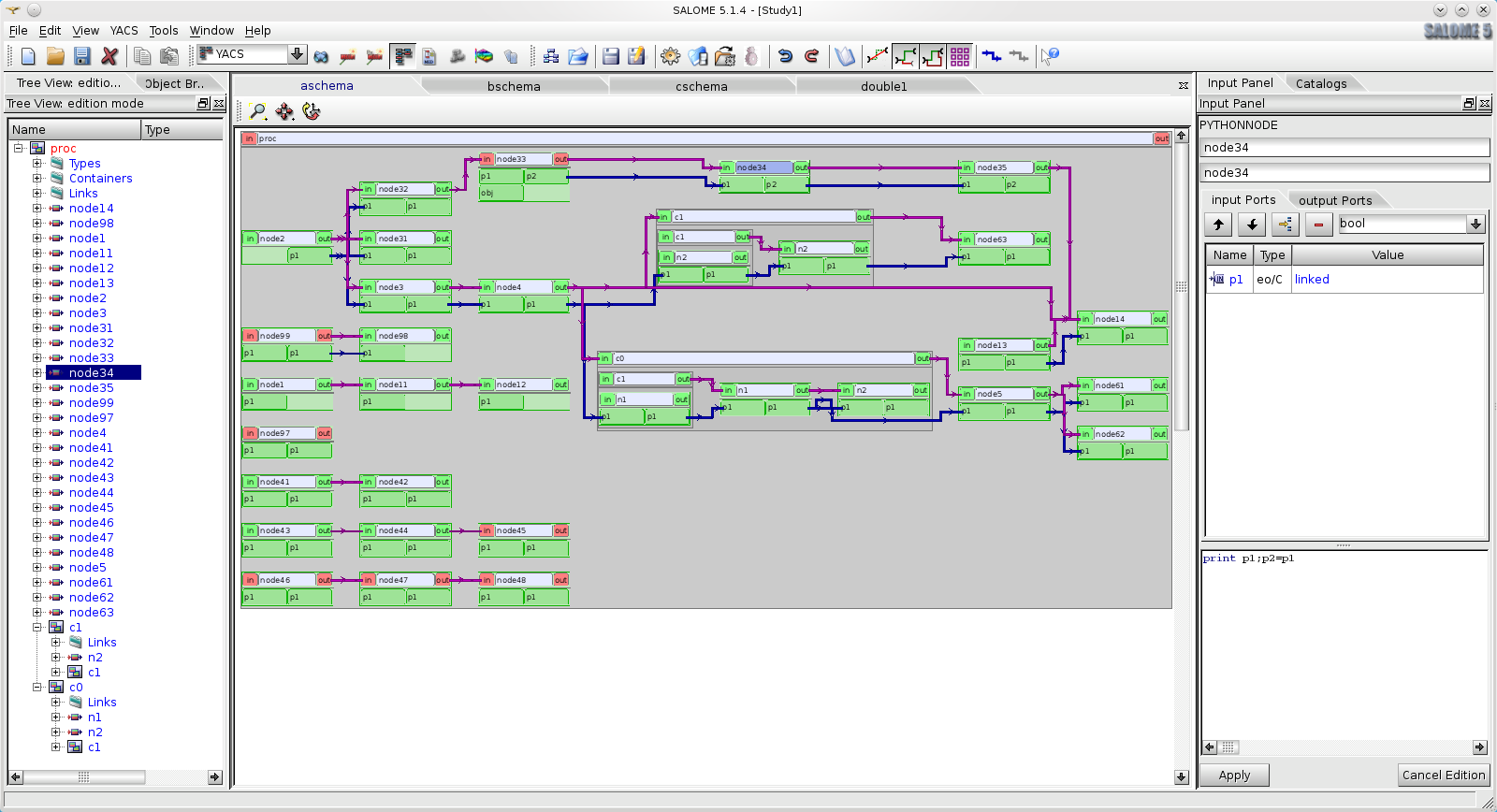The width and height of the screenshot is (1497, 812).
Task: Collapse the c0 bloc in tree
Action: click(37, 688)
